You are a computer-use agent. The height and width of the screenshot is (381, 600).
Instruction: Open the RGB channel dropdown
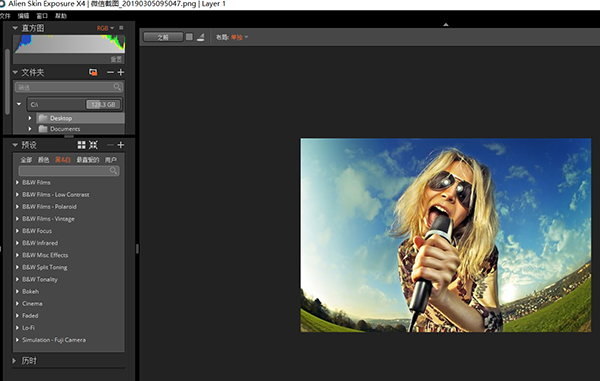105,28
